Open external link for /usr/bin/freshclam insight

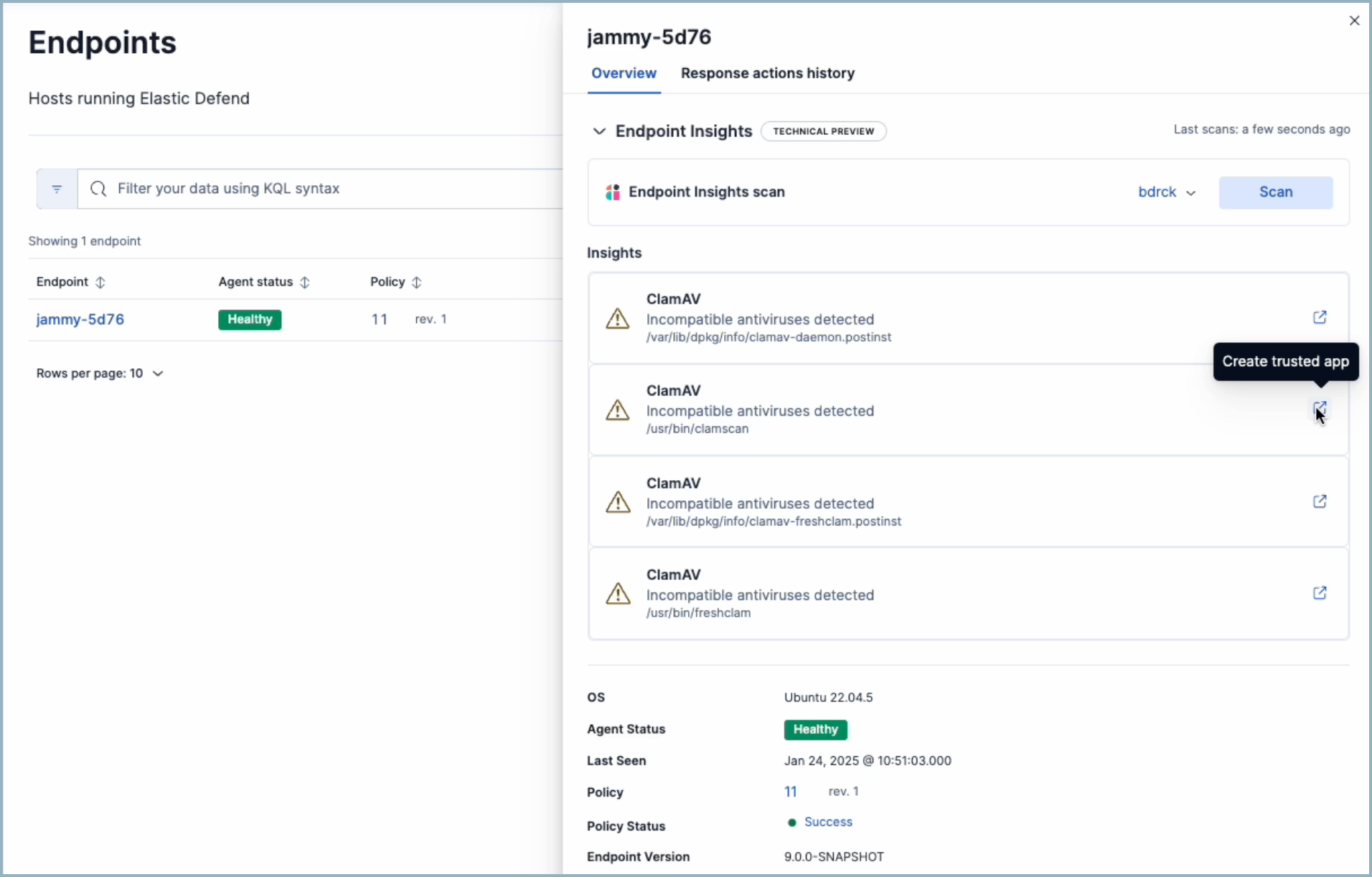(1320, 593)
